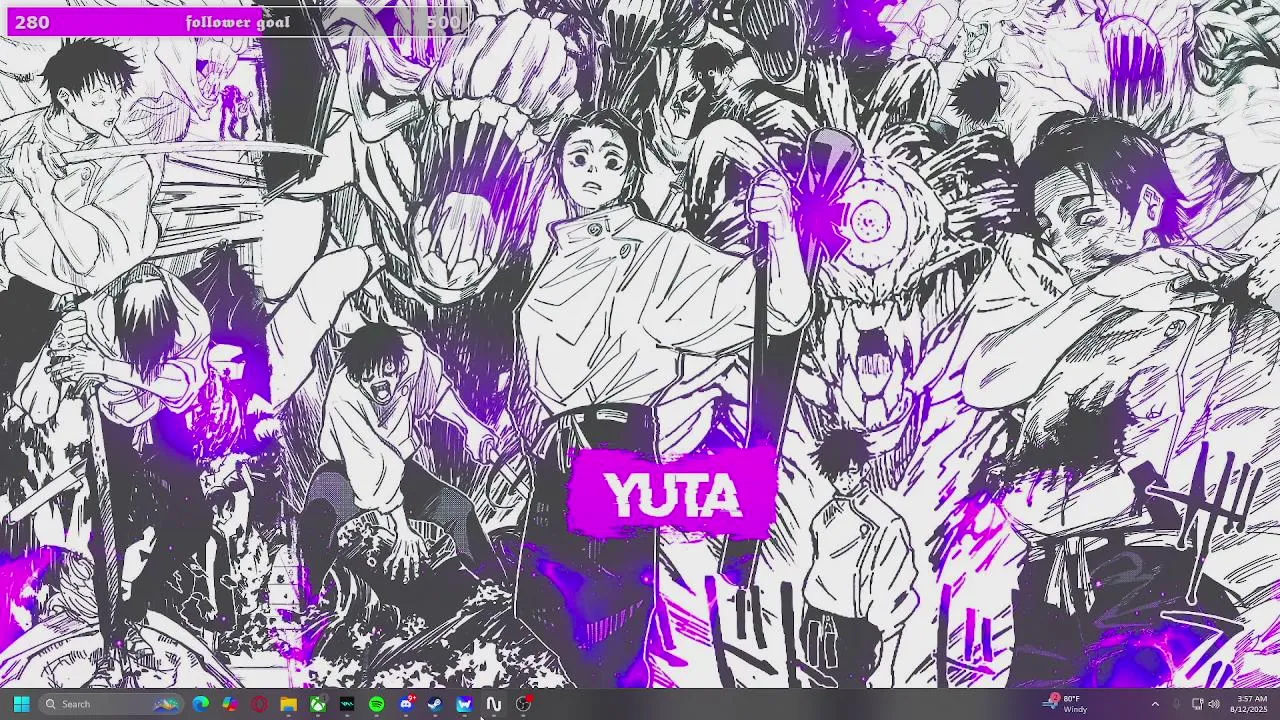Screen dimensions: 1280x720
Task: Click the taskbar Search box
Action: 111,704
